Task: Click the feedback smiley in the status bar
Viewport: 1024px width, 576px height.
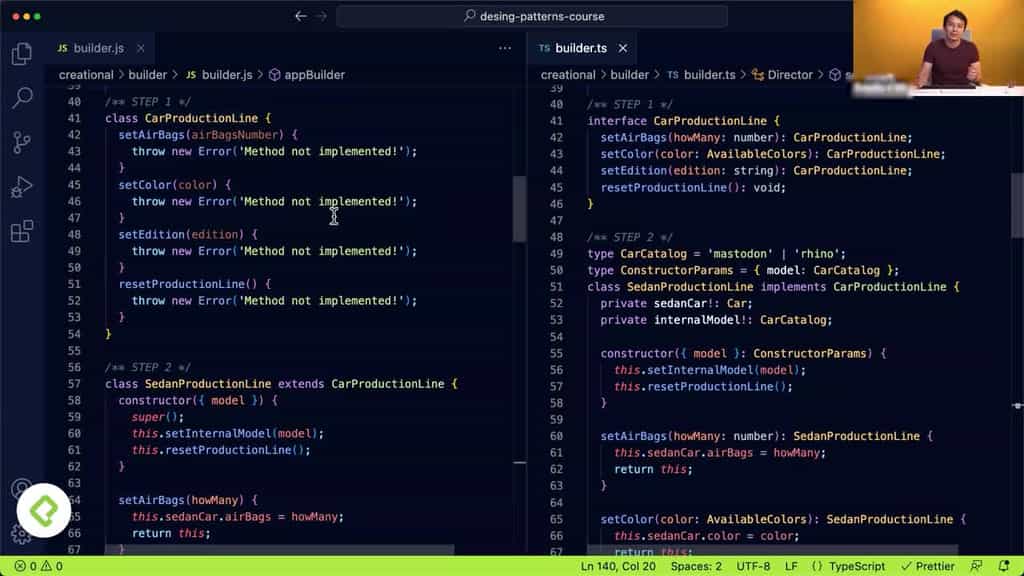Action: pos(978,565)
